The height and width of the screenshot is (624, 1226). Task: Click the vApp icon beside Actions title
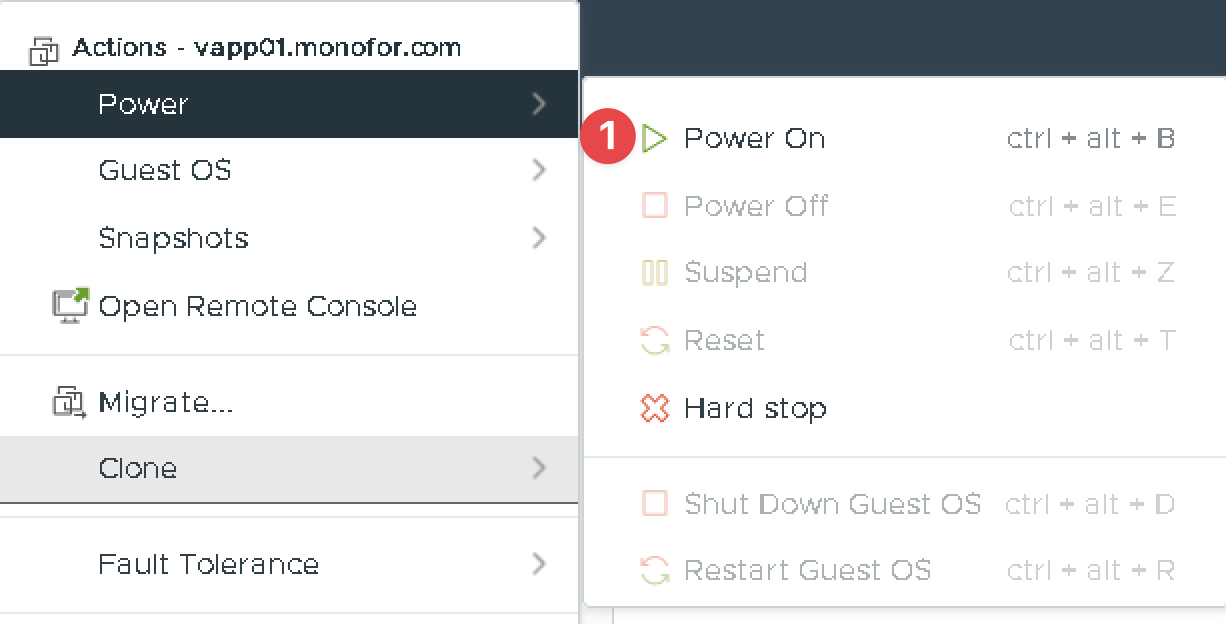click(x=45, y=50)
